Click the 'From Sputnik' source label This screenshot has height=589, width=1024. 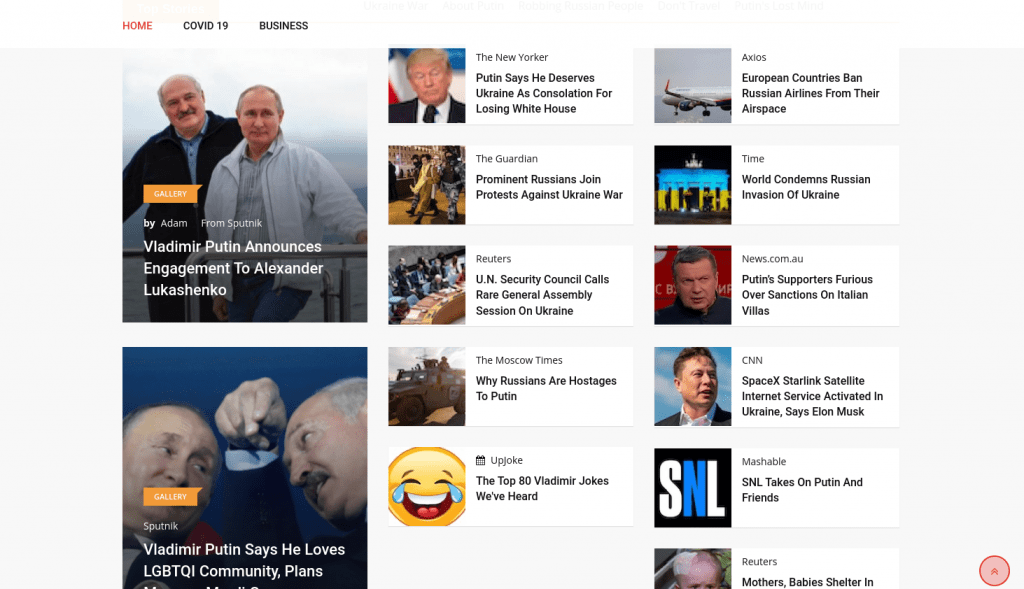tap(231, 223)
